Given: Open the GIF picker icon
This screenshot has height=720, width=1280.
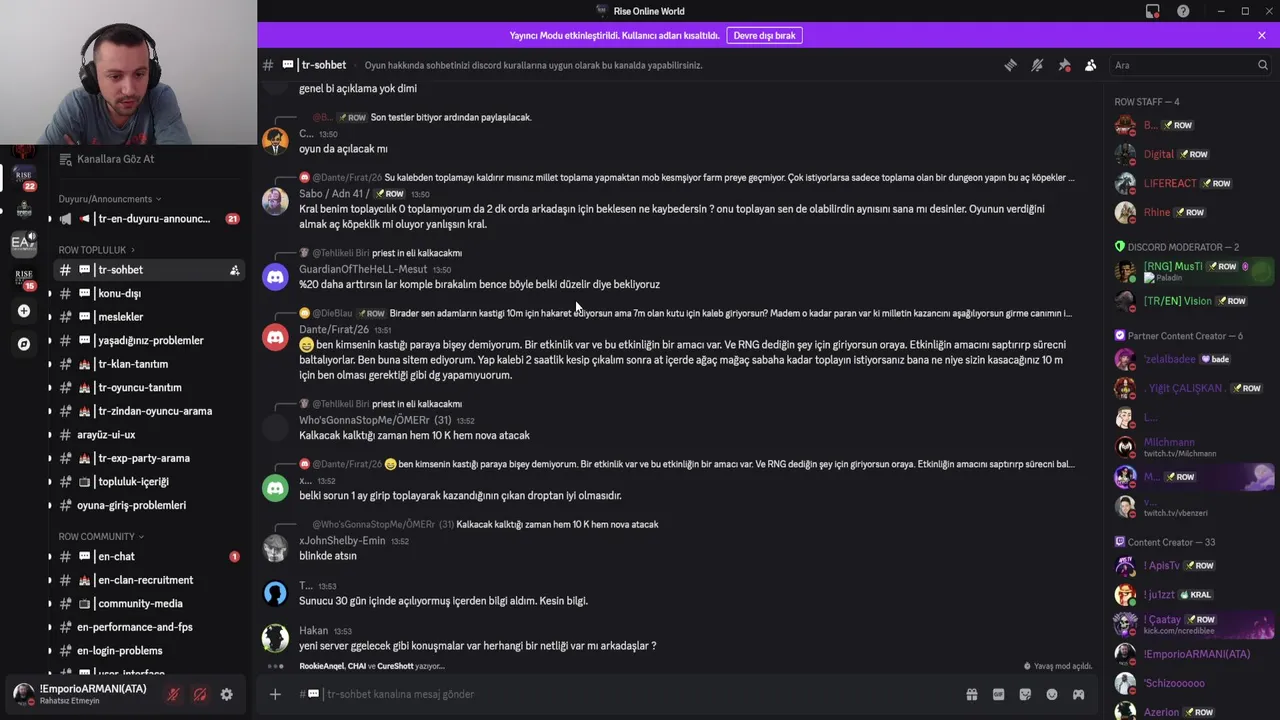Looking at the screenshot, I should click(x=998, y=694).
